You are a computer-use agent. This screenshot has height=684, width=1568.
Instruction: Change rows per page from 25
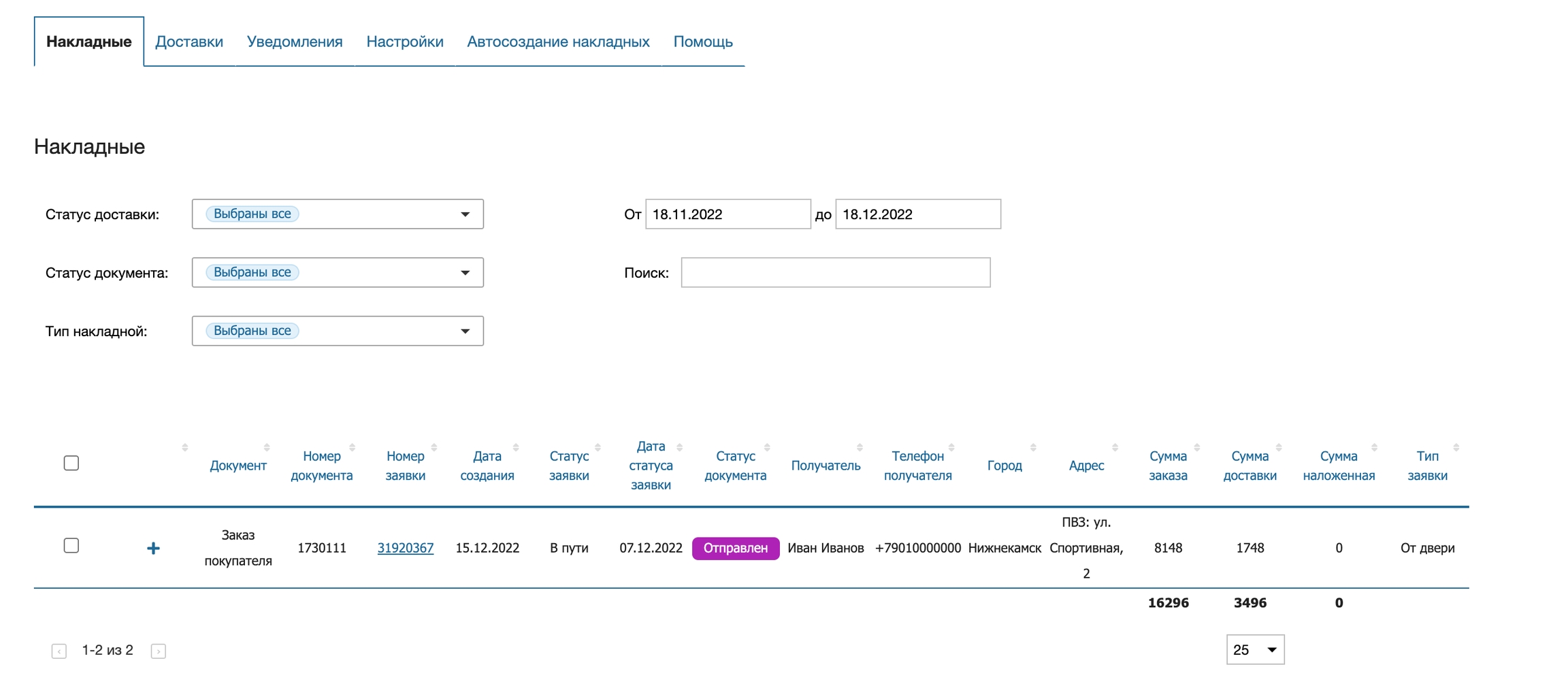click(1255, 650)
